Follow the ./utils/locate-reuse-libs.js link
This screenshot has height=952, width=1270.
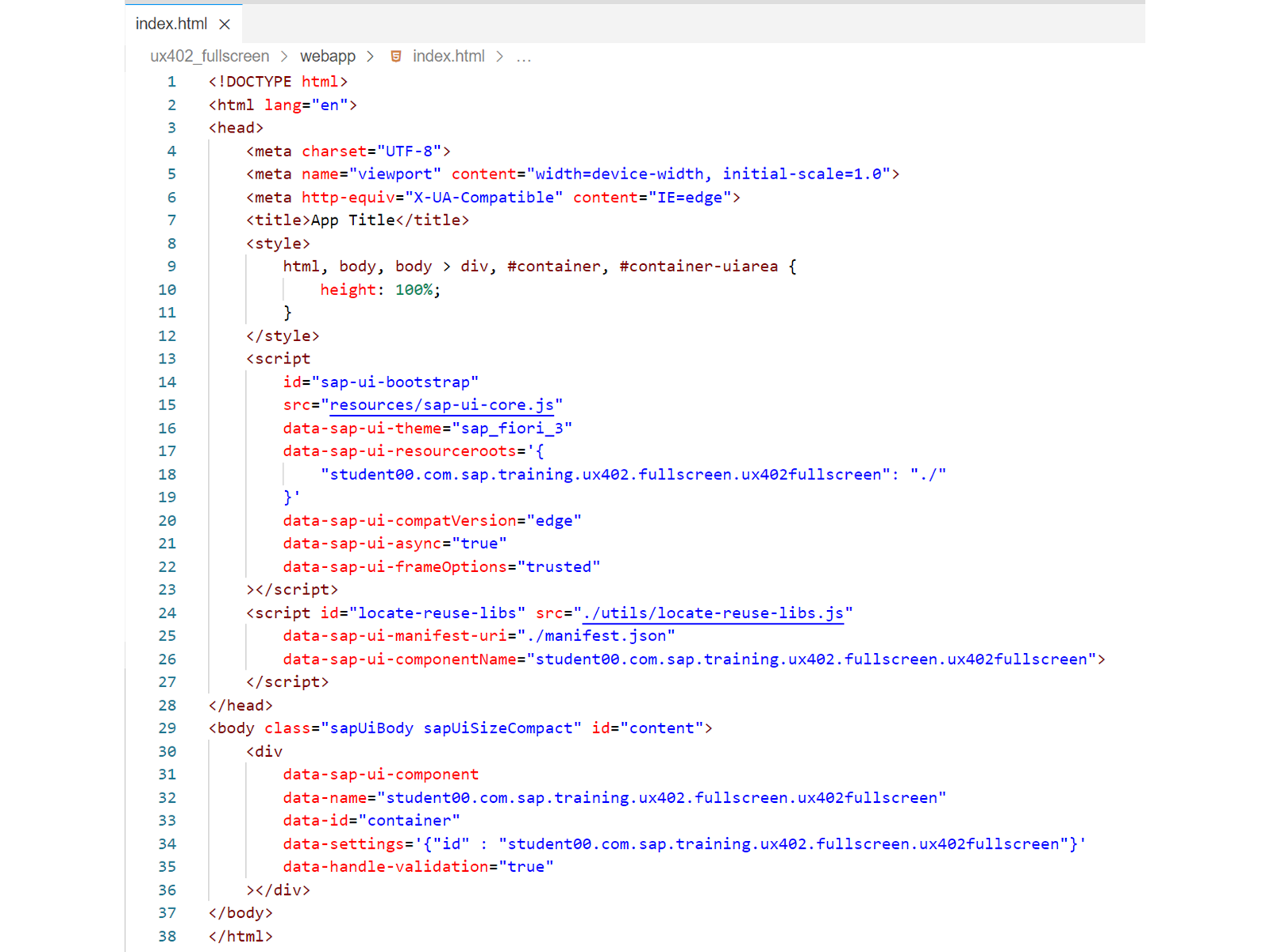click(713, 612)
